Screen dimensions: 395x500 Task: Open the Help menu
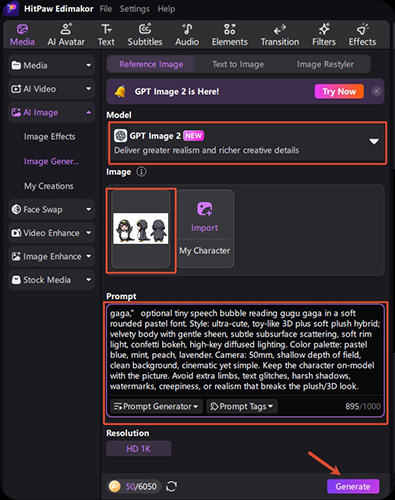(x=166, y=9)
